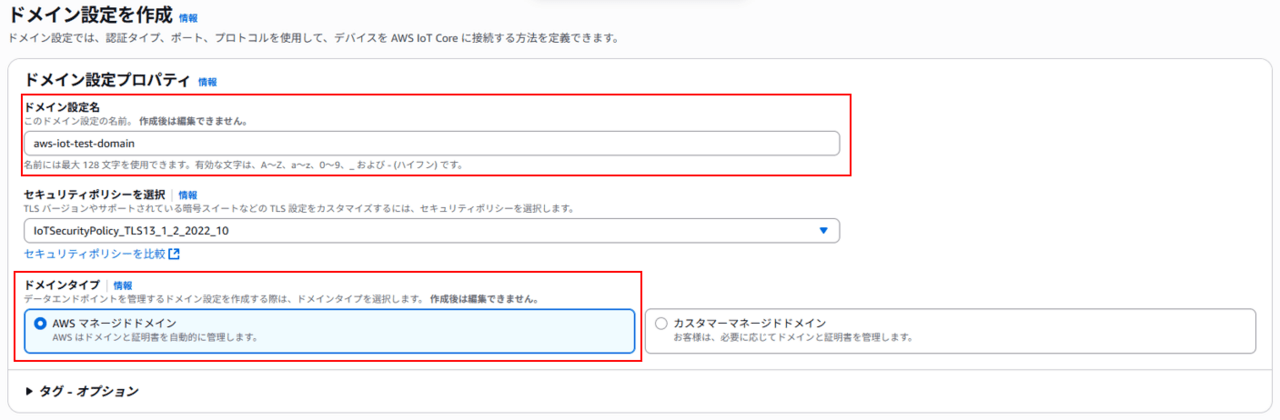Open 情報 link beside セキュリティポリシーを選択
The height and width of the screenshot is (420, 1280).
pos(188,195)
